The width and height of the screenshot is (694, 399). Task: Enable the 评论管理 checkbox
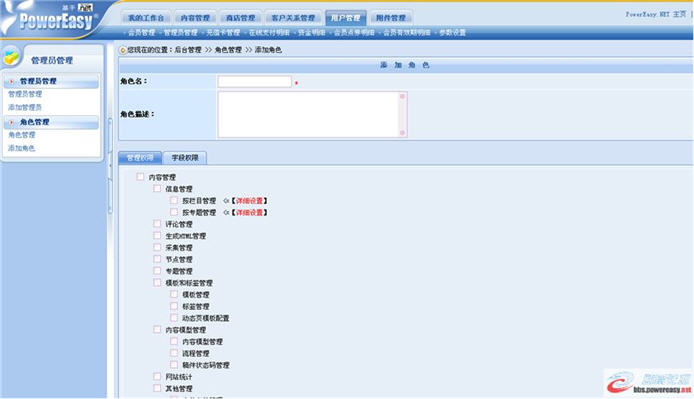coord(157,224)
